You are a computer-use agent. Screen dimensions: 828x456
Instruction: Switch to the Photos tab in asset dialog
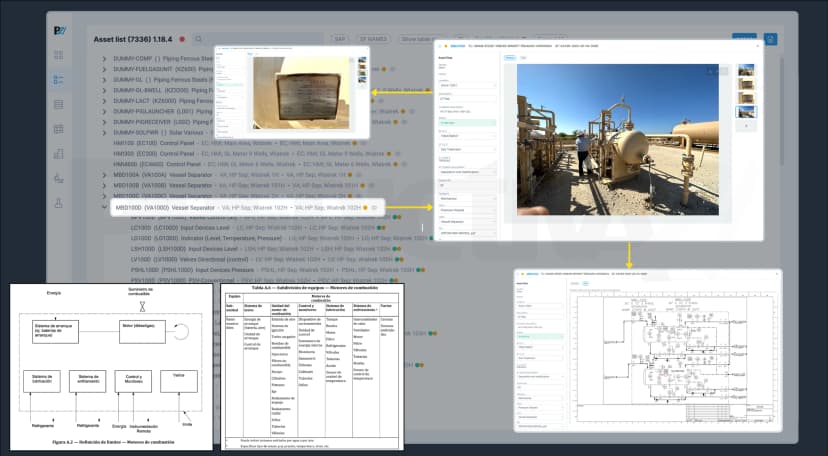(x=510, y=58)
